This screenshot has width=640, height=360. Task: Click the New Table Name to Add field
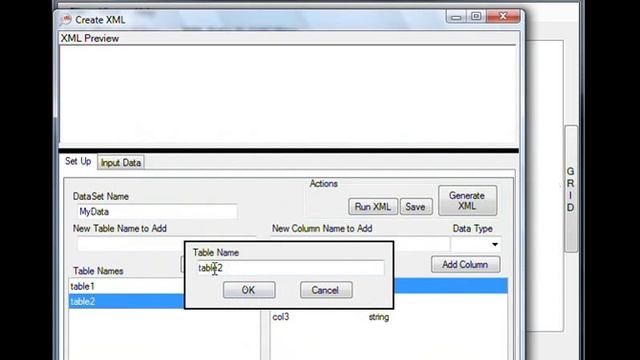tap(131, 244)
